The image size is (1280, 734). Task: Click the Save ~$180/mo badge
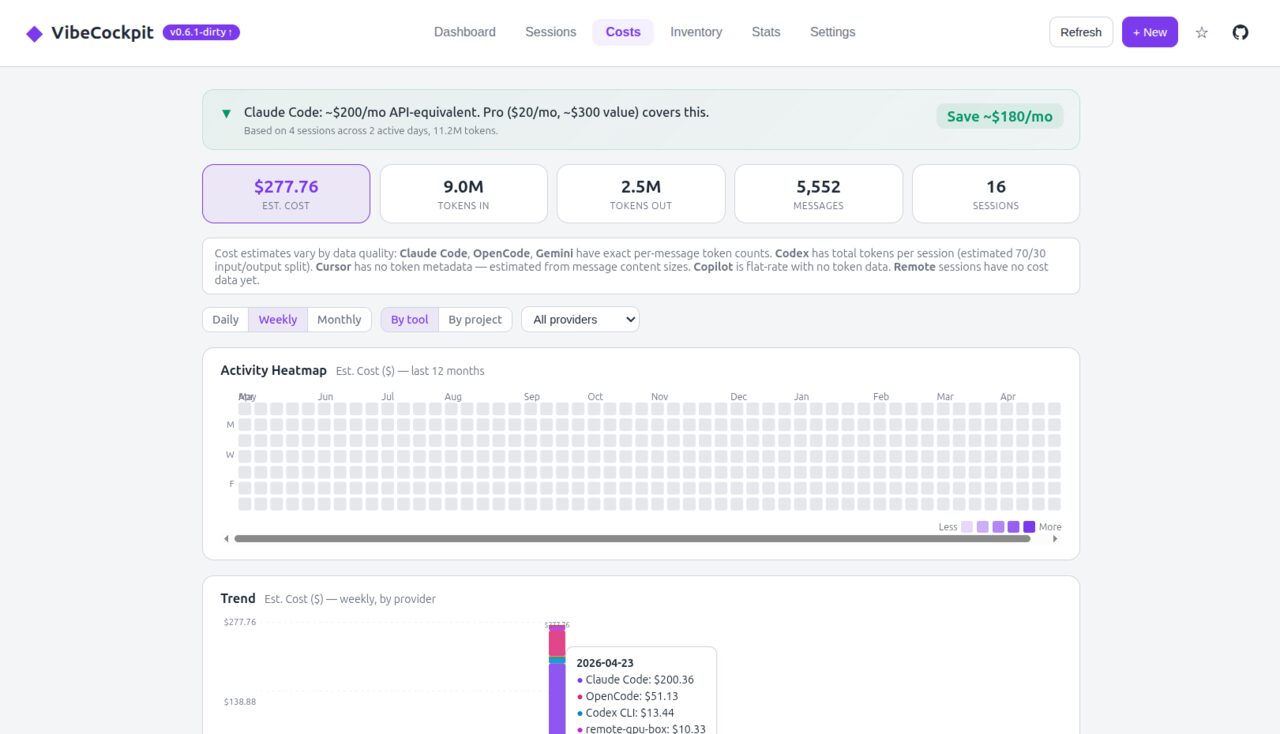(999, 116)
